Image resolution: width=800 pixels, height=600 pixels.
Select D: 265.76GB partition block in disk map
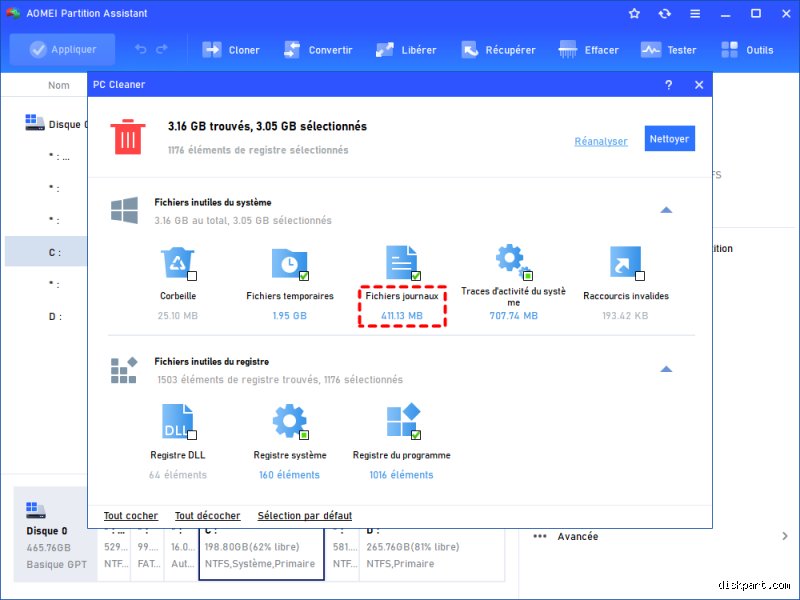click(432, 555)
